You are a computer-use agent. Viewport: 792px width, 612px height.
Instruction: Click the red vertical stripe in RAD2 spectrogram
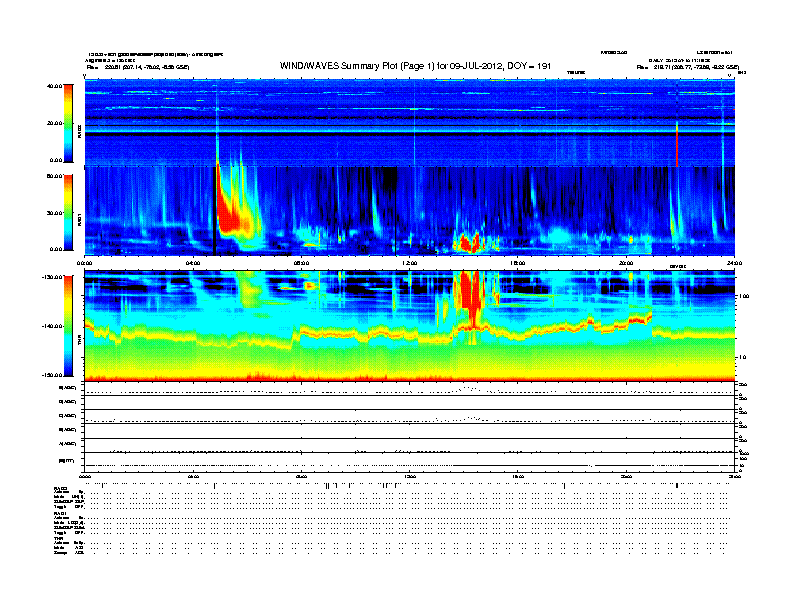(677, 144)
